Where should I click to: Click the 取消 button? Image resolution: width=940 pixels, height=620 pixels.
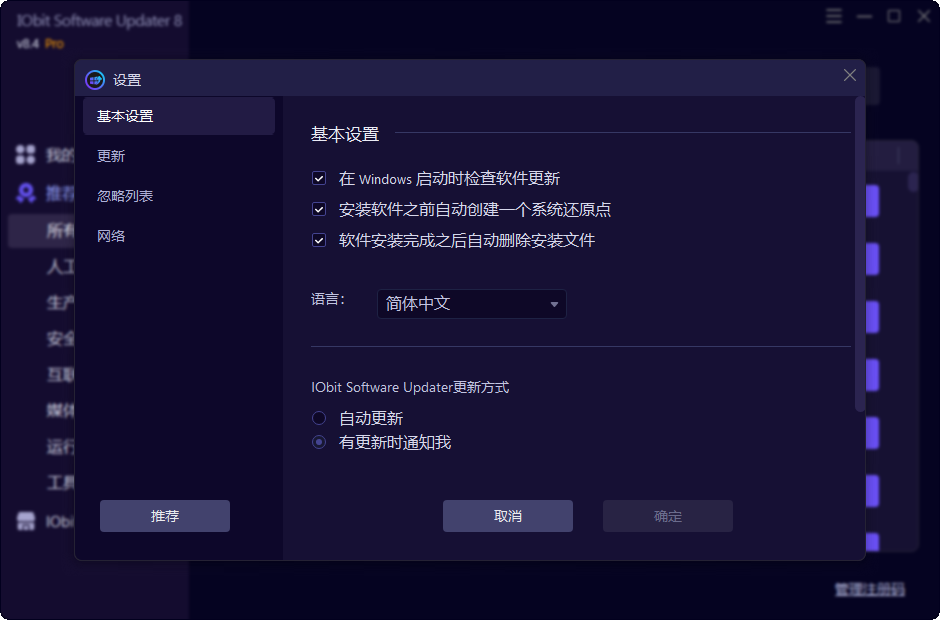[507, 516]
